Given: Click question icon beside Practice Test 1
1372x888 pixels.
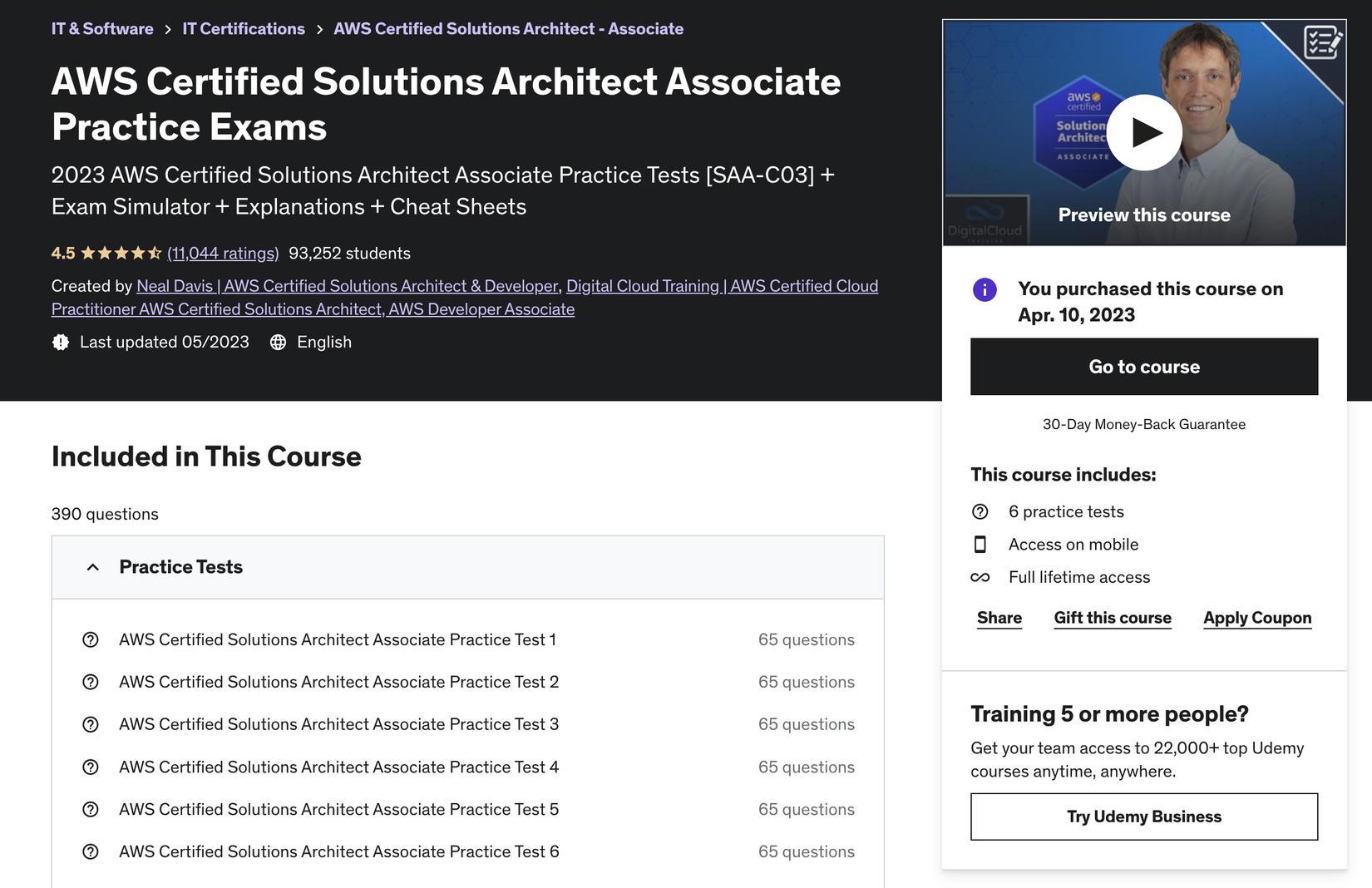Looking at the screenshot, I should click(91, 640).
